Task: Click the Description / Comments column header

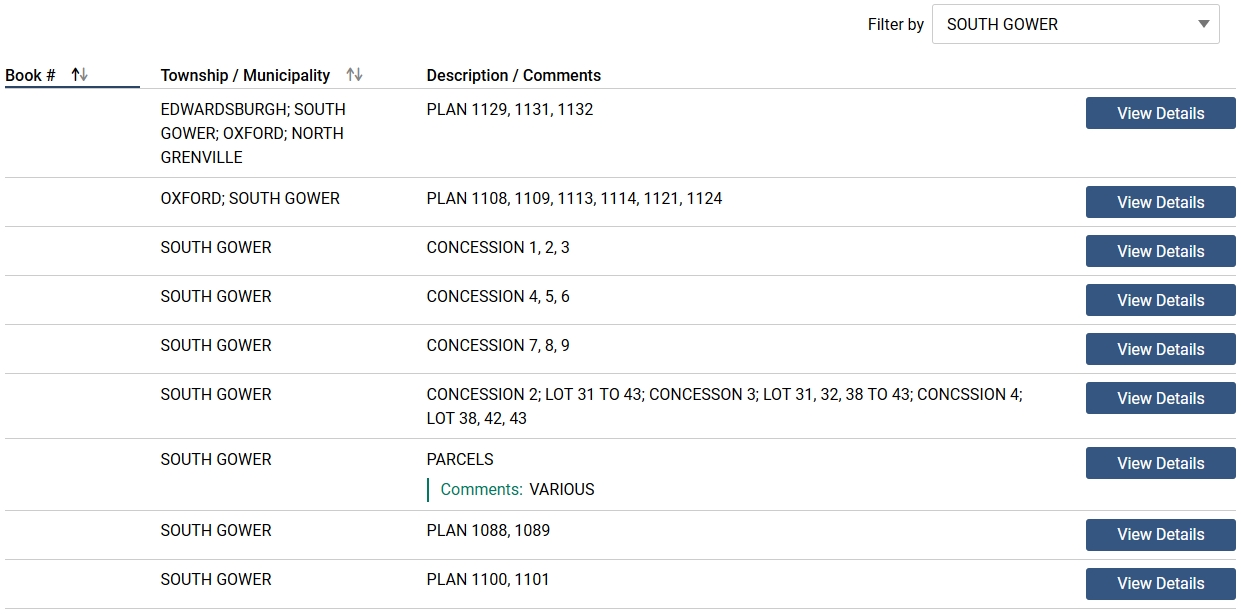Action: [513, 75]
